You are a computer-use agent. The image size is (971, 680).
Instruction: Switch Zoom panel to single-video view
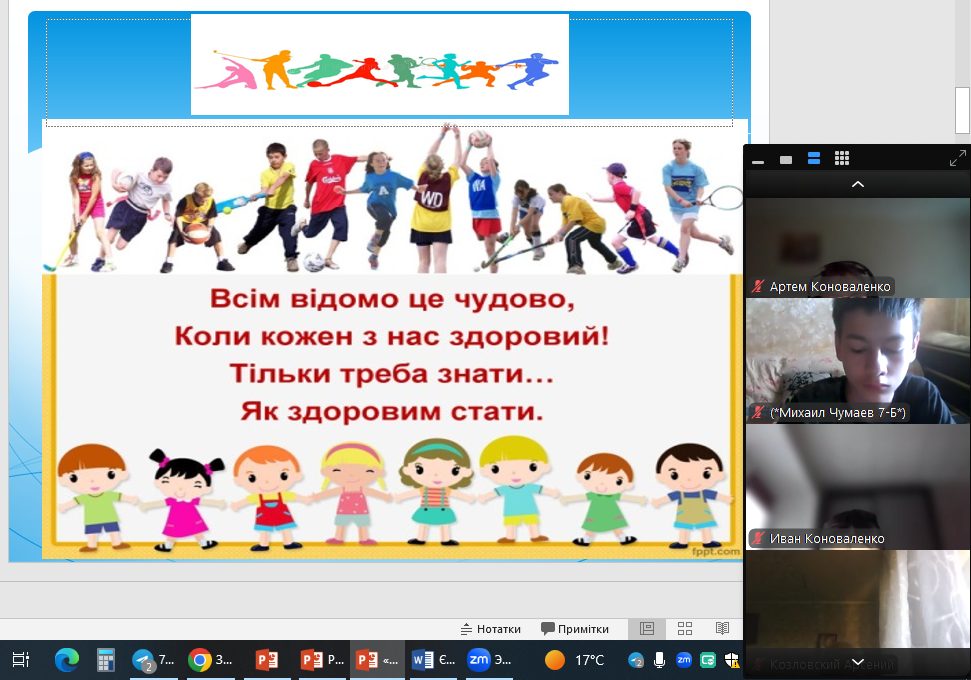click(x=786, y=160)
